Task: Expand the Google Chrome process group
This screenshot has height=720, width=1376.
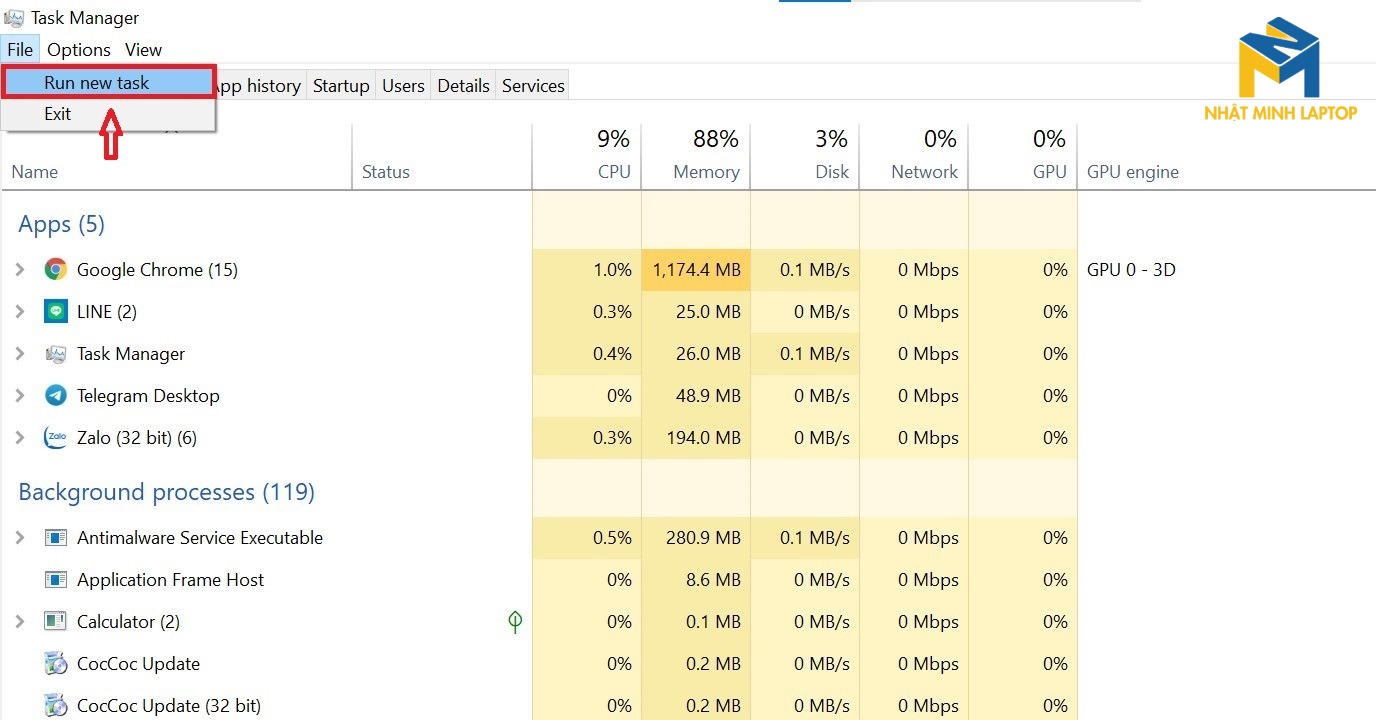Action: [x=19, y=269]
